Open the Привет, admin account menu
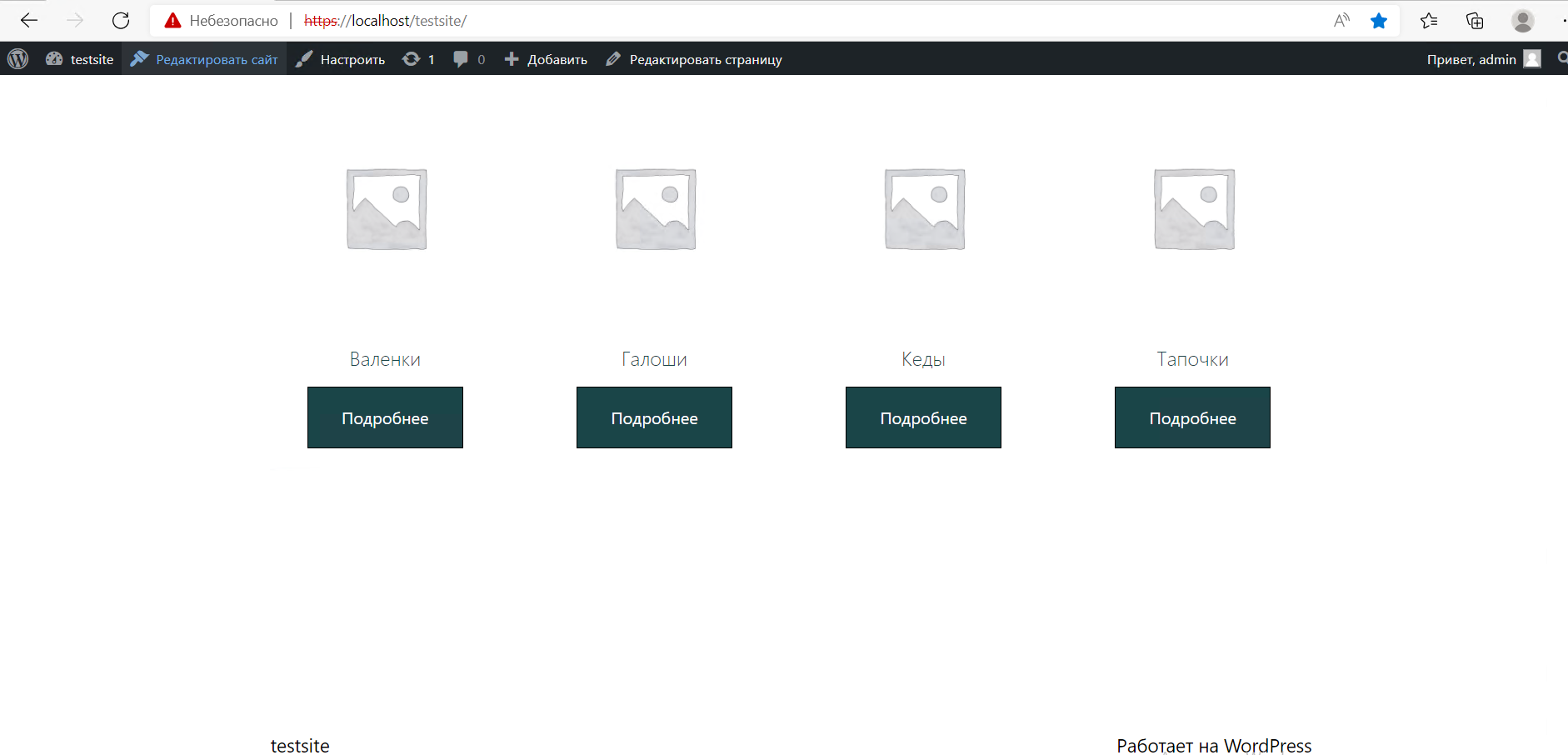Screen dimensions: 1568x755 pos(1483,59)
